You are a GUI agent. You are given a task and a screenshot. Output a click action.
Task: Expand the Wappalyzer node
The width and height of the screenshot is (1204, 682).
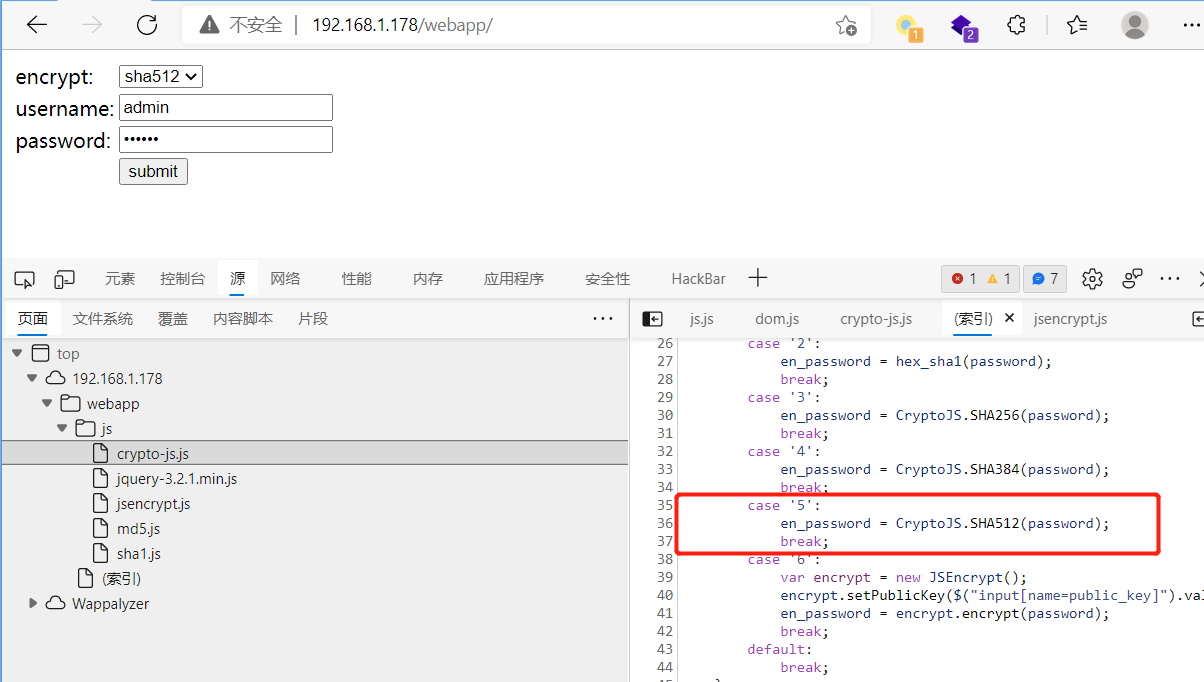point(33,604)
